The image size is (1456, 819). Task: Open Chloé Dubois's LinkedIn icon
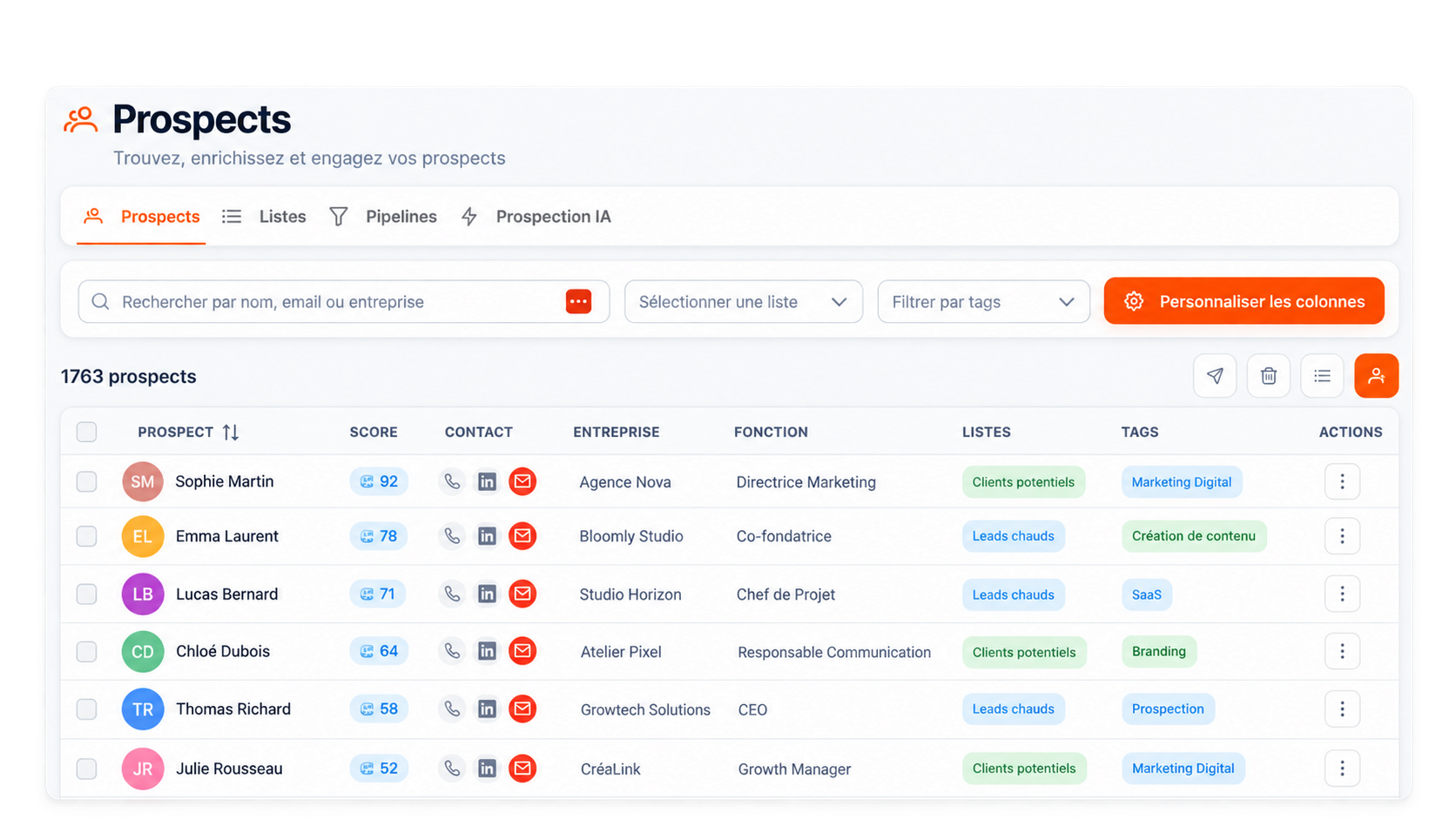click(487, 651)
